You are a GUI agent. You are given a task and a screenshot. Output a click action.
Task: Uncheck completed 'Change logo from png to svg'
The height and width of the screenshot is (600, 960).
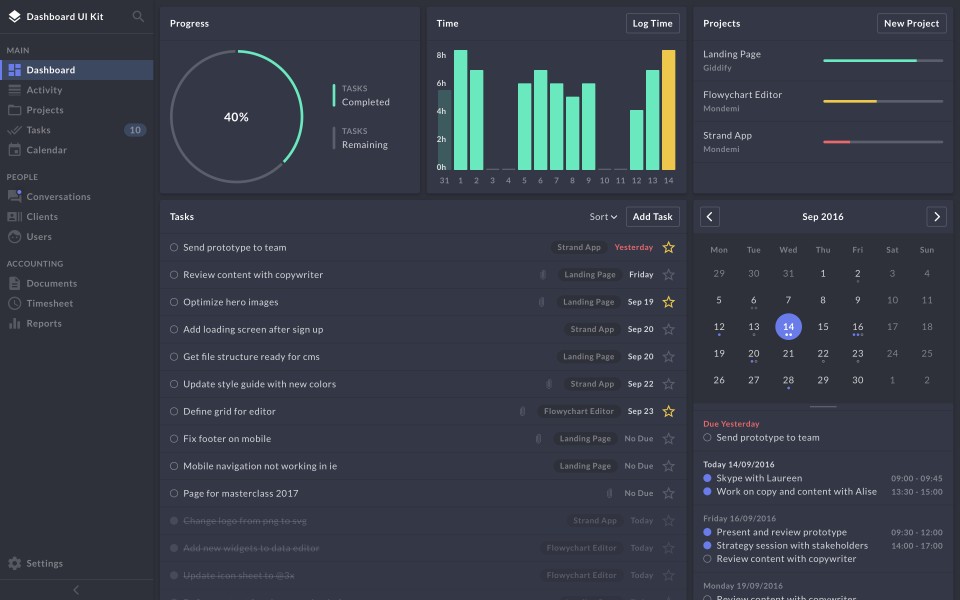click(174, 521)
